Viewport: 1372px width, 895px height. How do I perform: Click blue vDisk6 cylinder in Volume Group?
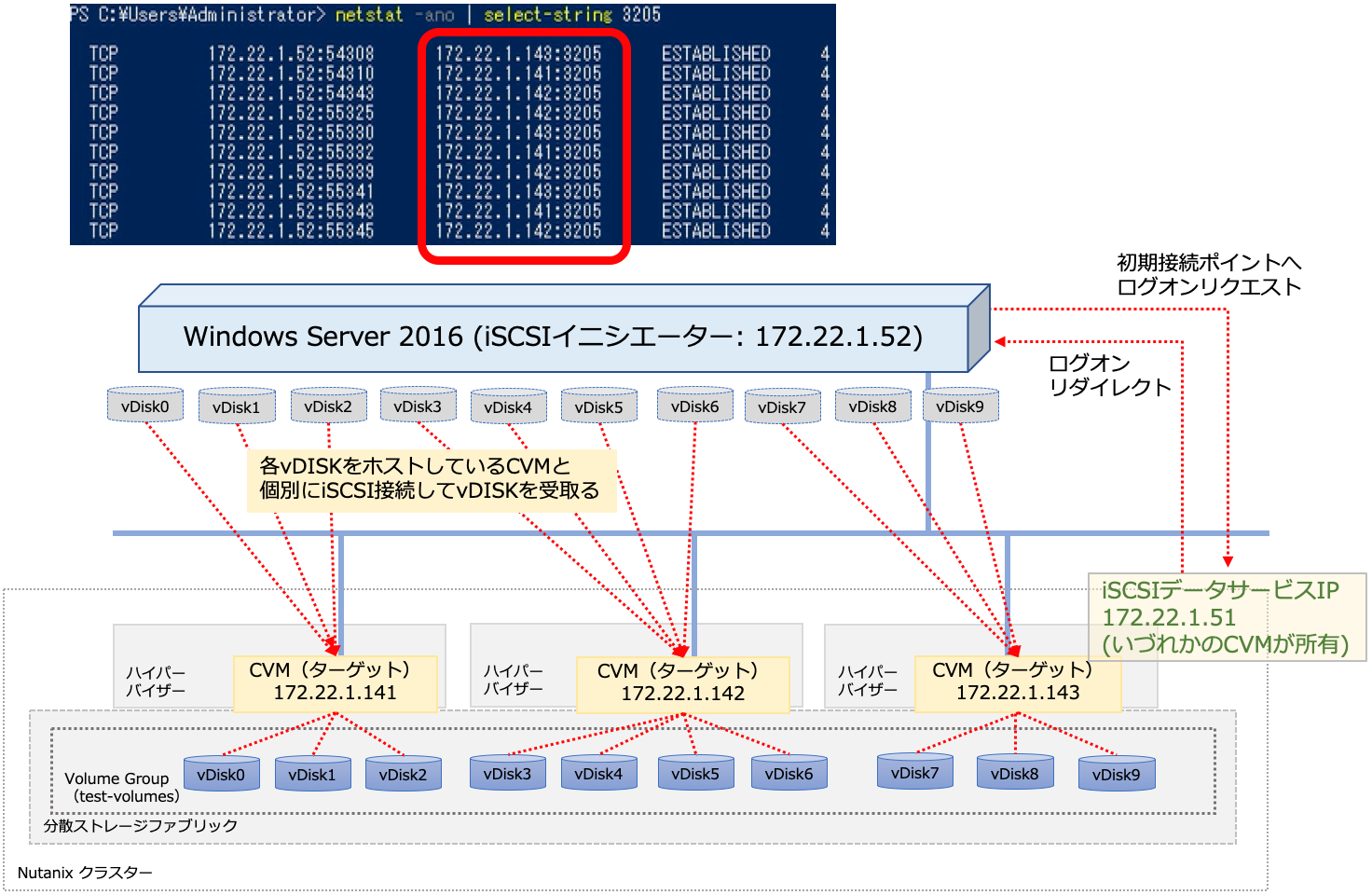pos(789,773)
